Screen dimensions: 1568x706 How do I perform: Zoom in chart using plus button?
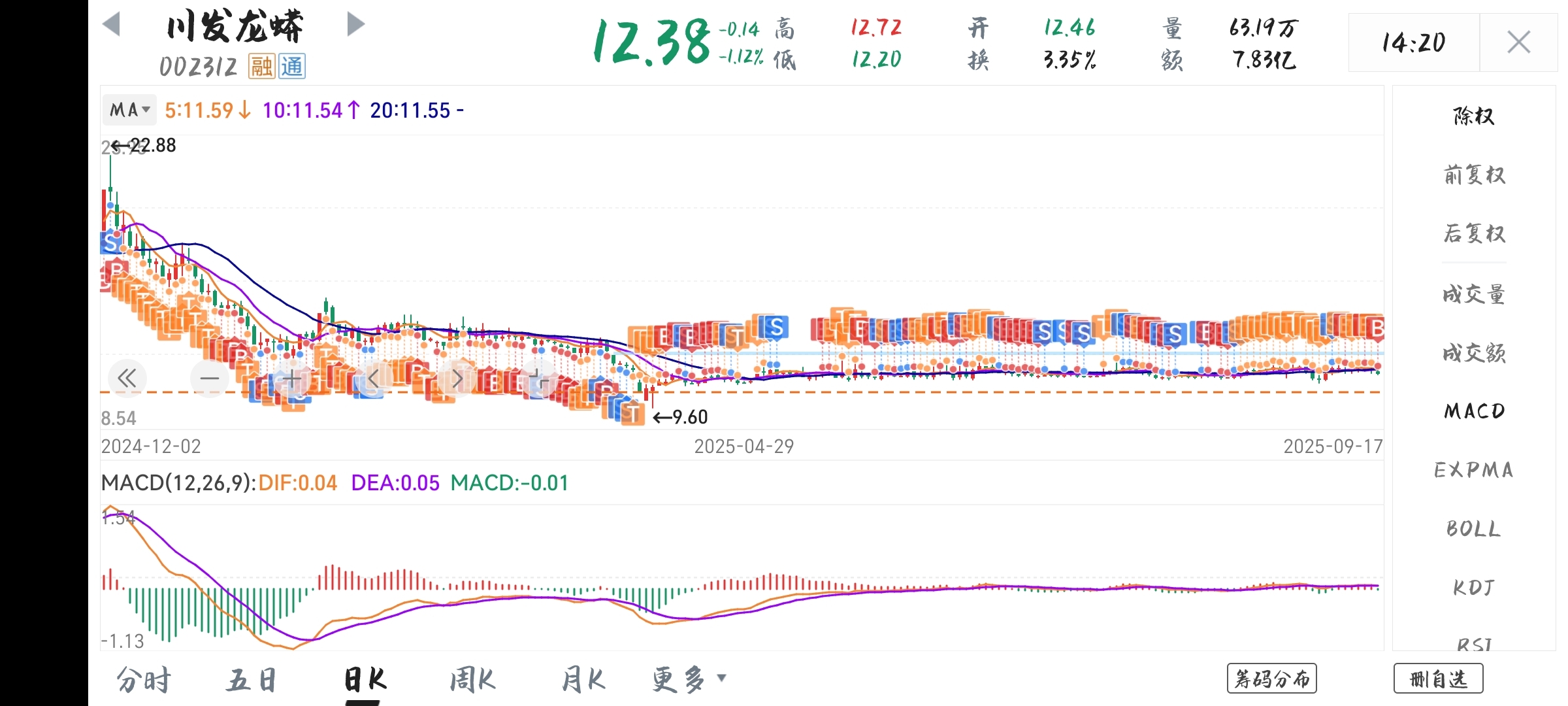pos(292,378)
